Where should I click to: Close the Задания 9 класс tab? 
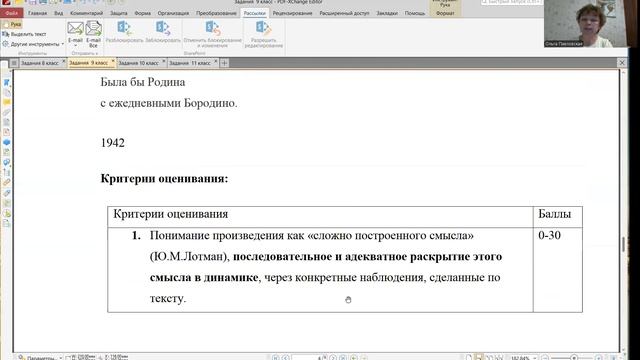click(113, 62)
